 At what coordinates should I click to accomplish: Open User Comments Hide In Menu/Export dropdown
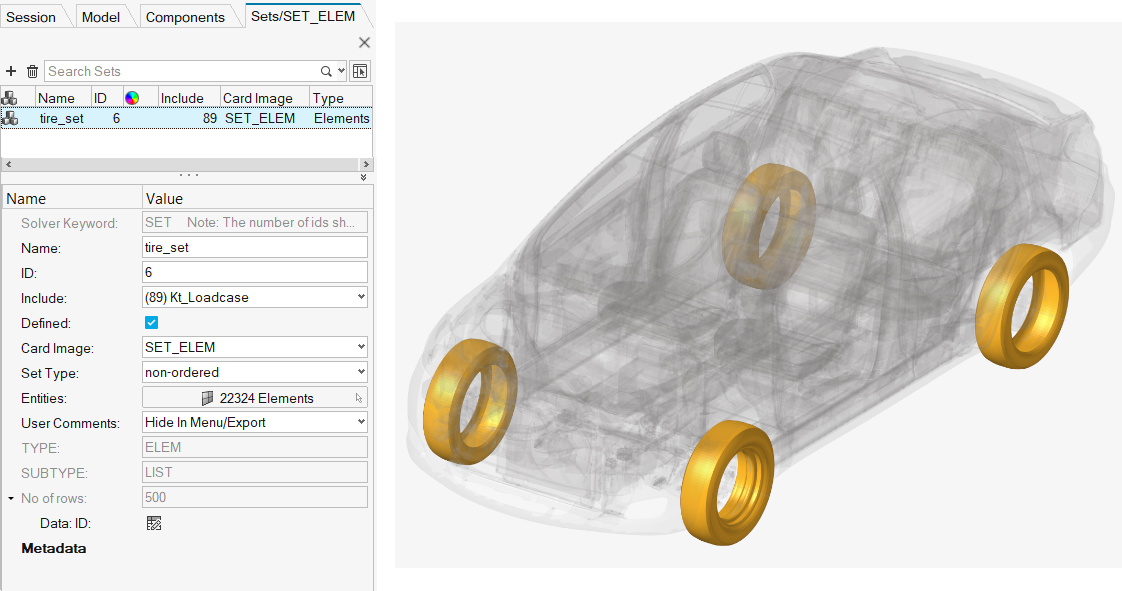(x=256, y=422)
